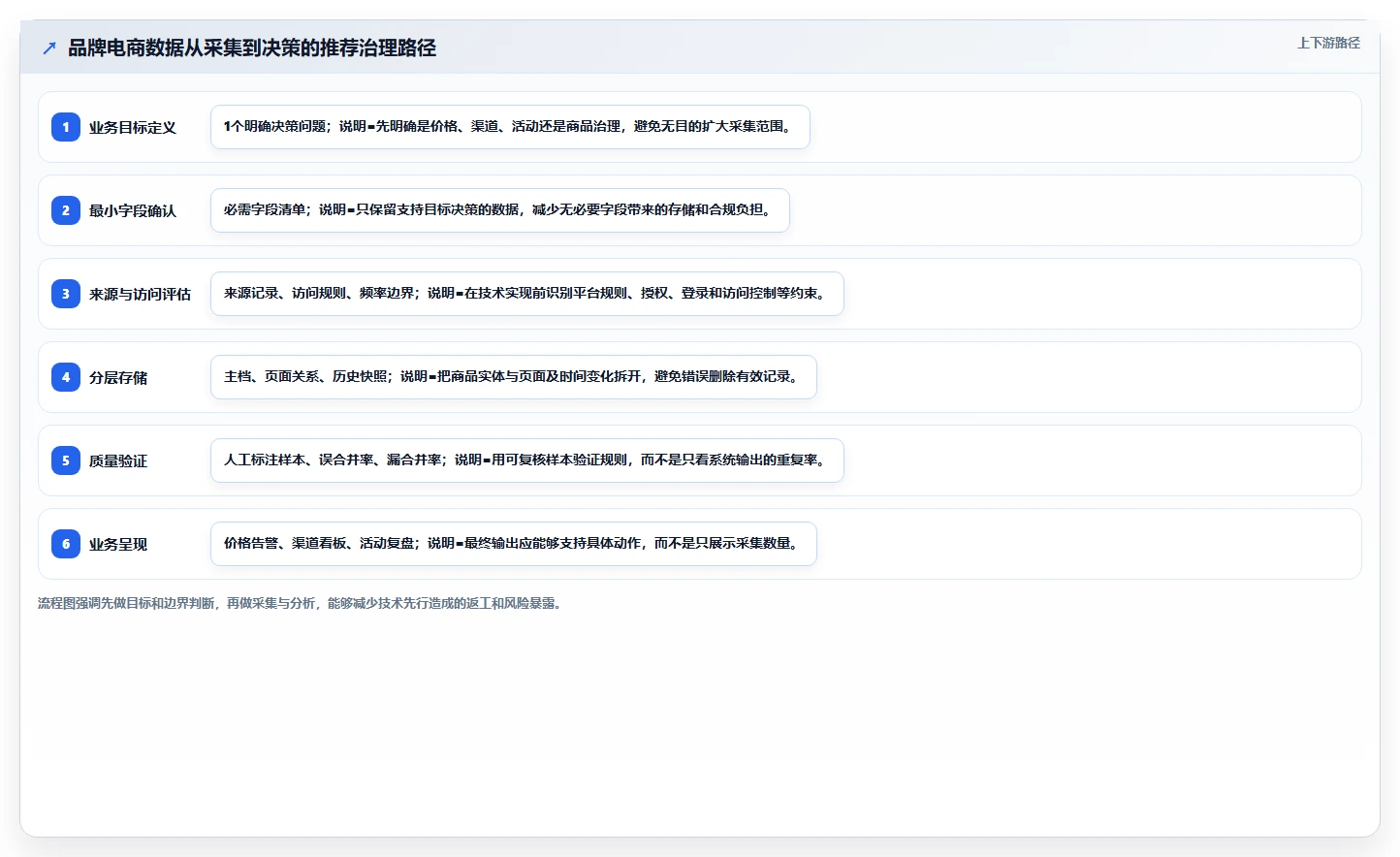Click the number 1 step badge
Image resolution: width=1400 pixels, height=857 pixels.
click(66, 127)
